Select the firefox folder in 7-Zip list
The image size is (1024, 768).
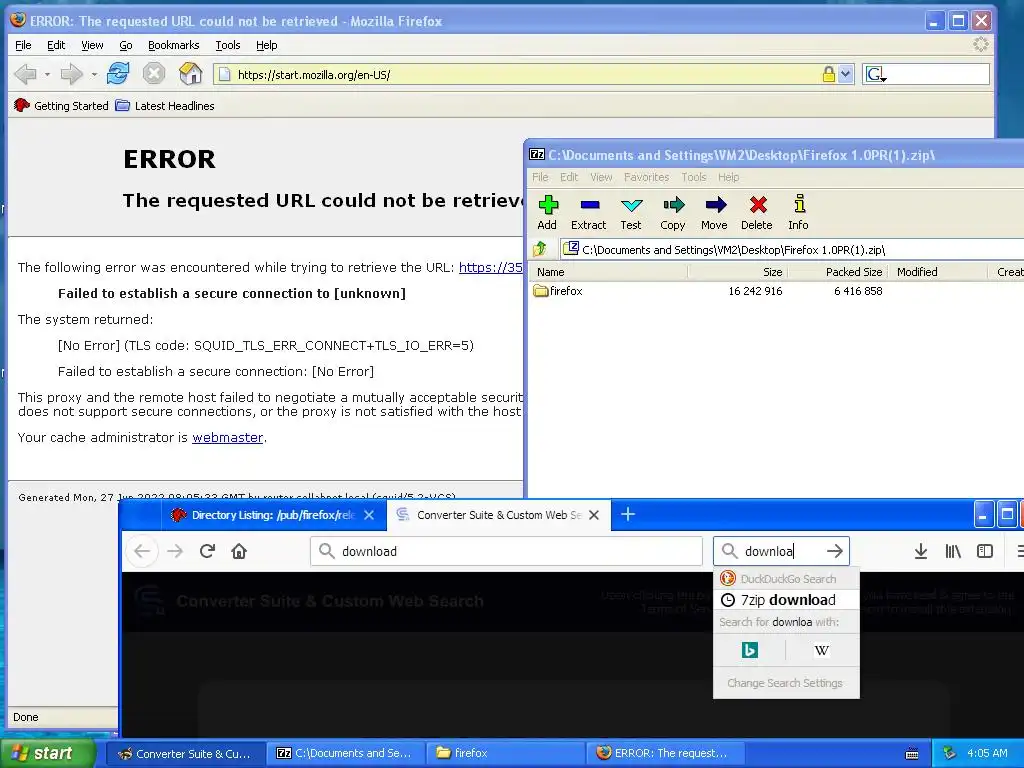558,291
